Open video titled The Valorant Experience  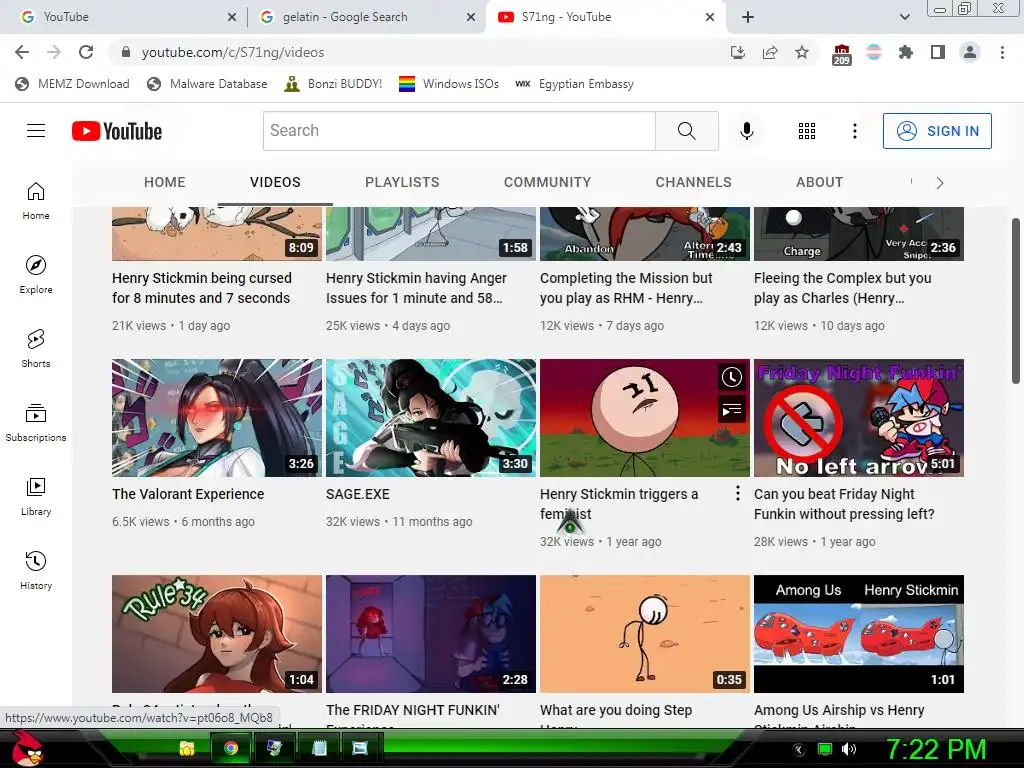(188, 494)
